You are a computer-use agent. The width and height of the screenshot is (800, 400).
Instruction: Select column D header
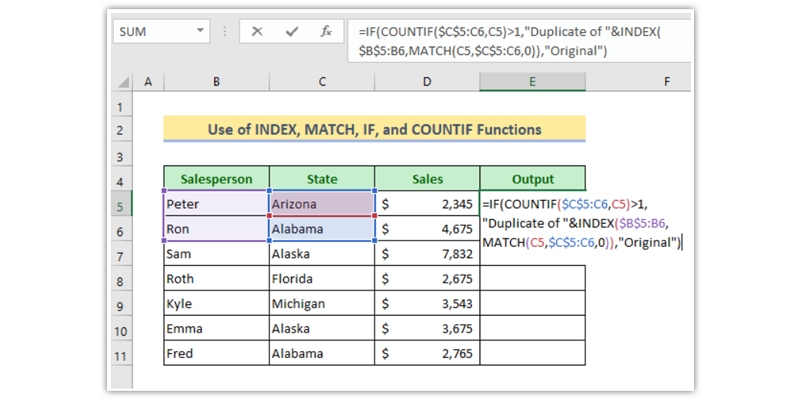click(x=427, y=81)
